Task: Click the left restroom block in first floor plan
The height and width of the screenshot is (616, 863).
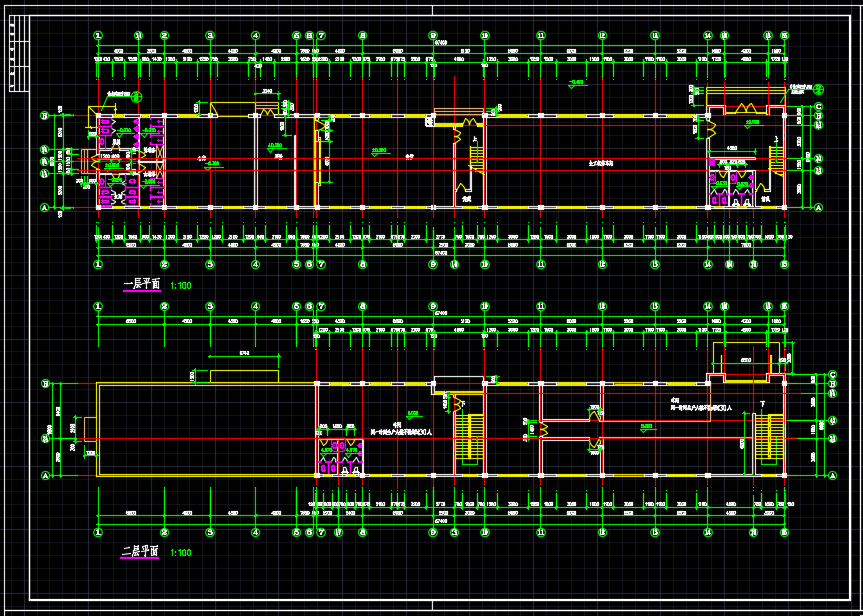Action: coord(130,160)
